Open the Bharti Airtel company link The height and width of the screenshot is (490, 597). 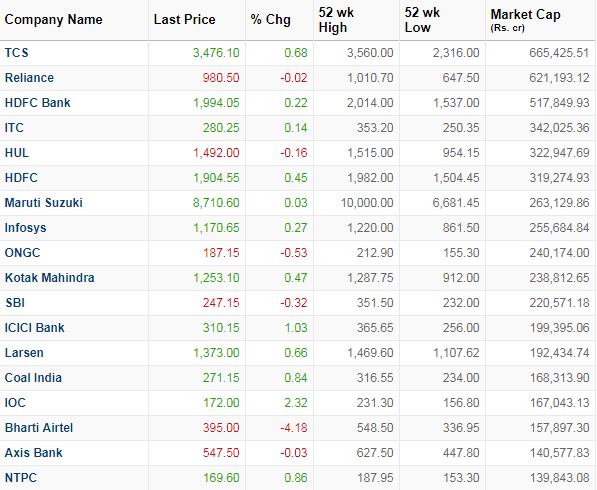point(38,428)
